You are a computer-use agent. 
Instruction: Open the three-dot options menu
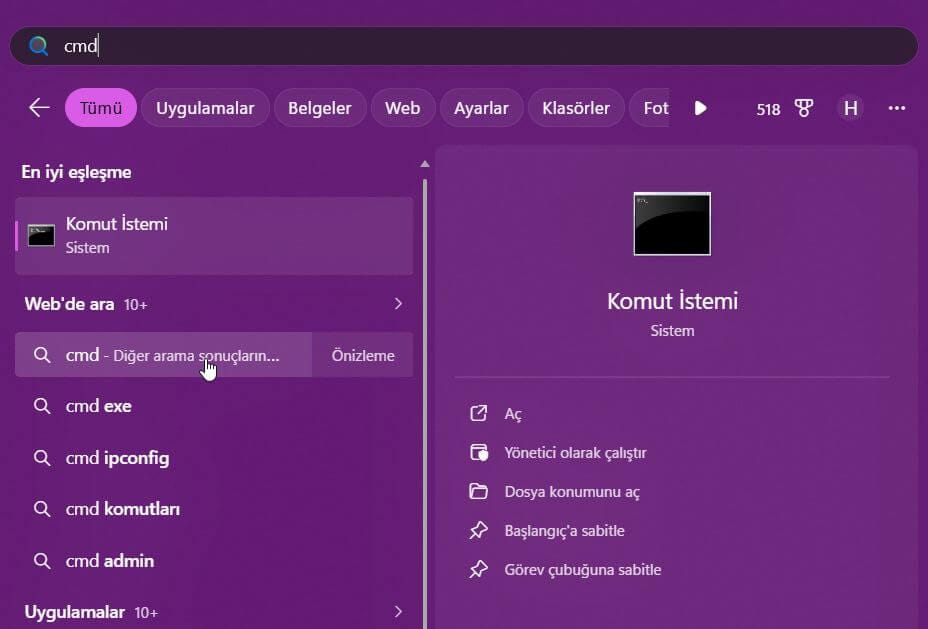pos(897,107)
